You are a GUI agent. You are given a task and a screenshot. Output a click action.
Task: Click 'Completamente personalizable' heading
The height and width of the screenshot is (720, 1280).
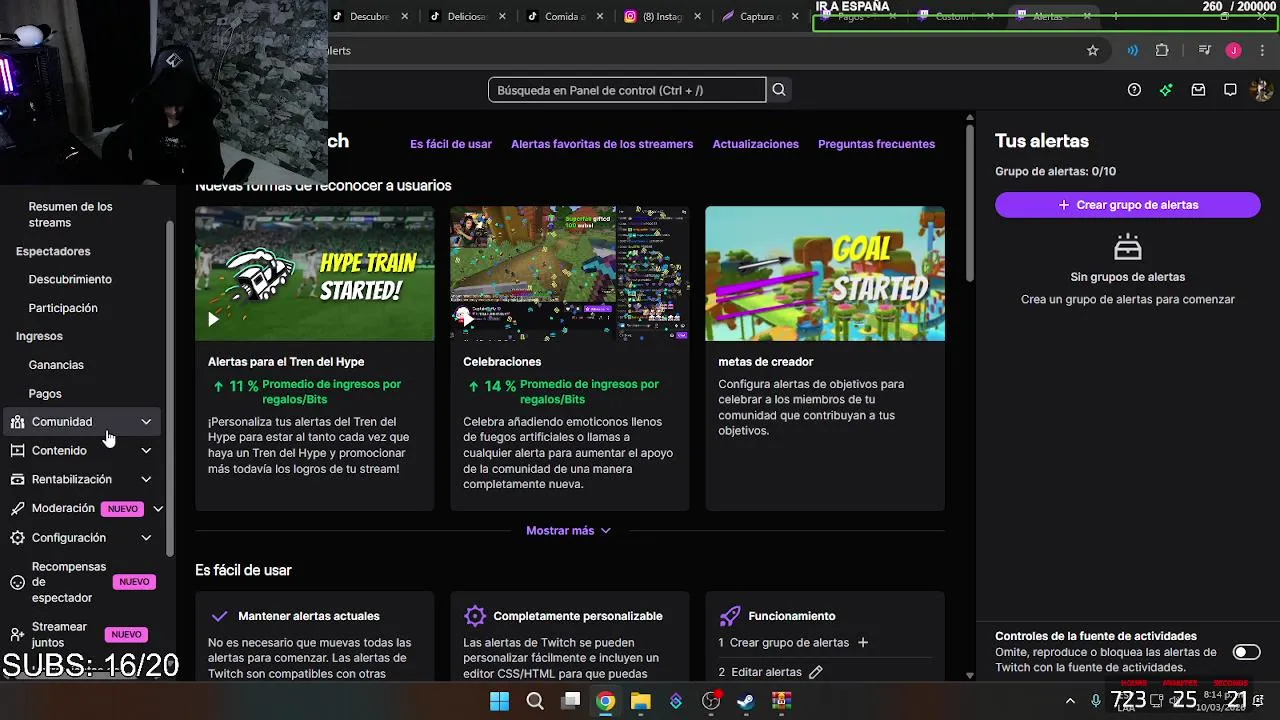pyautogui.click(x=578, y=616)
